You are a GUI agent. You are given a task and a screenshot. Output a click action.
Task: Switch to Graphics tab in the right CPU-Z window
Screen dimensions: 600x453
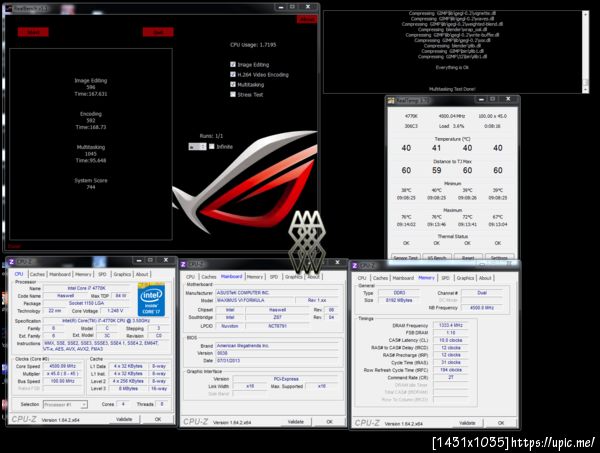pyautogui.click(x=465, y=278)
